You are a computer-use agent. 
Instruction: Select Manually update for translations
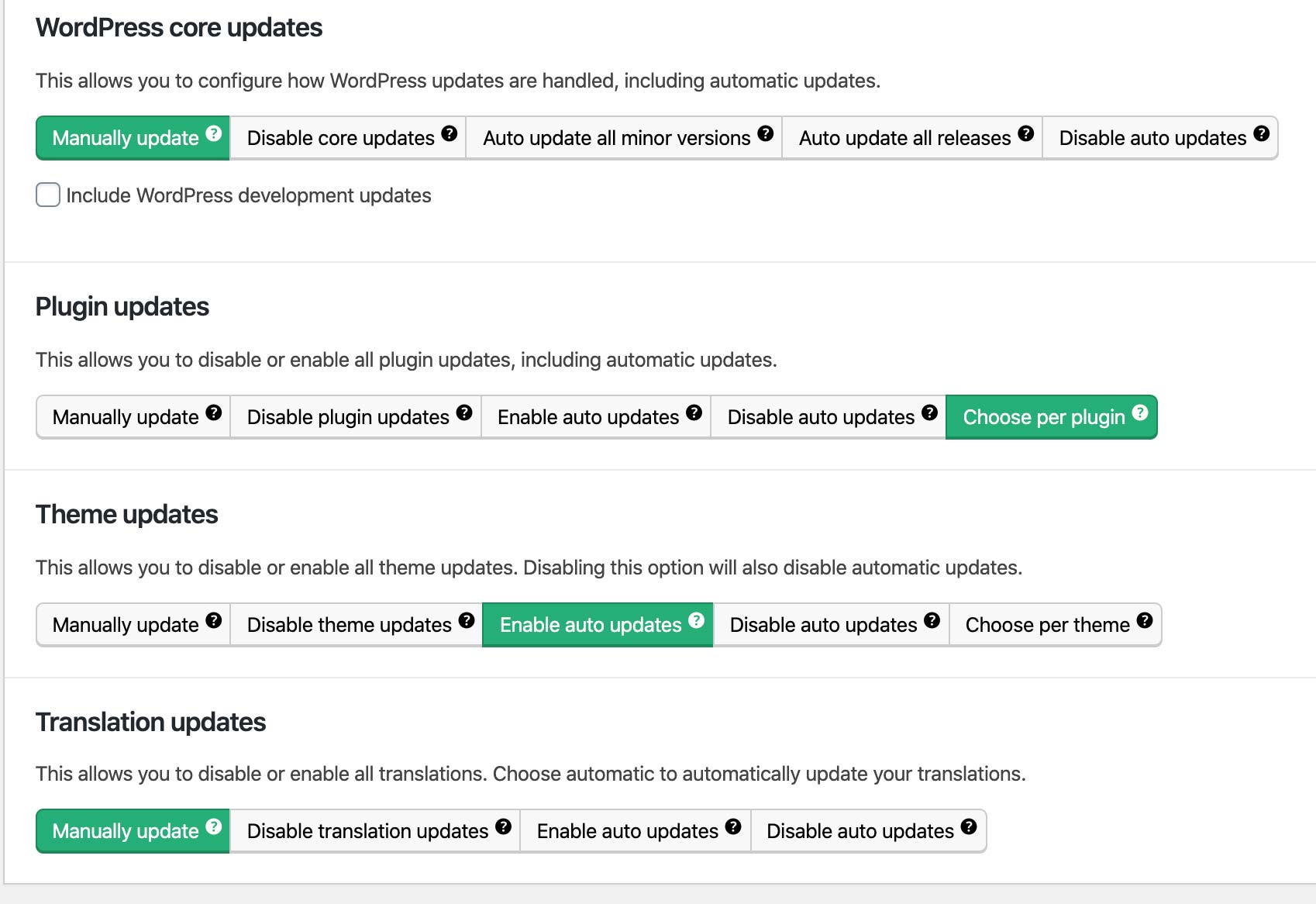(x=133, y=831)
